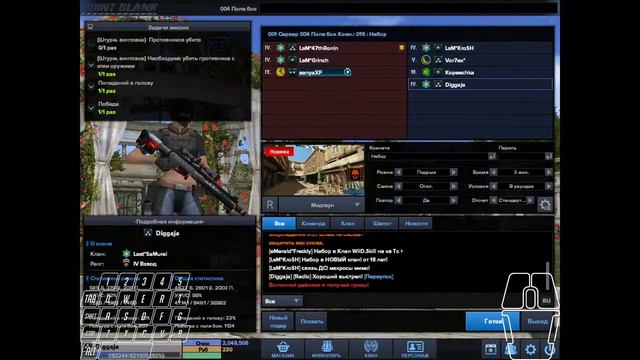640x360 pixels.
Task: Open the game settings gear in bottom bar
Action: tap(530, 349)
